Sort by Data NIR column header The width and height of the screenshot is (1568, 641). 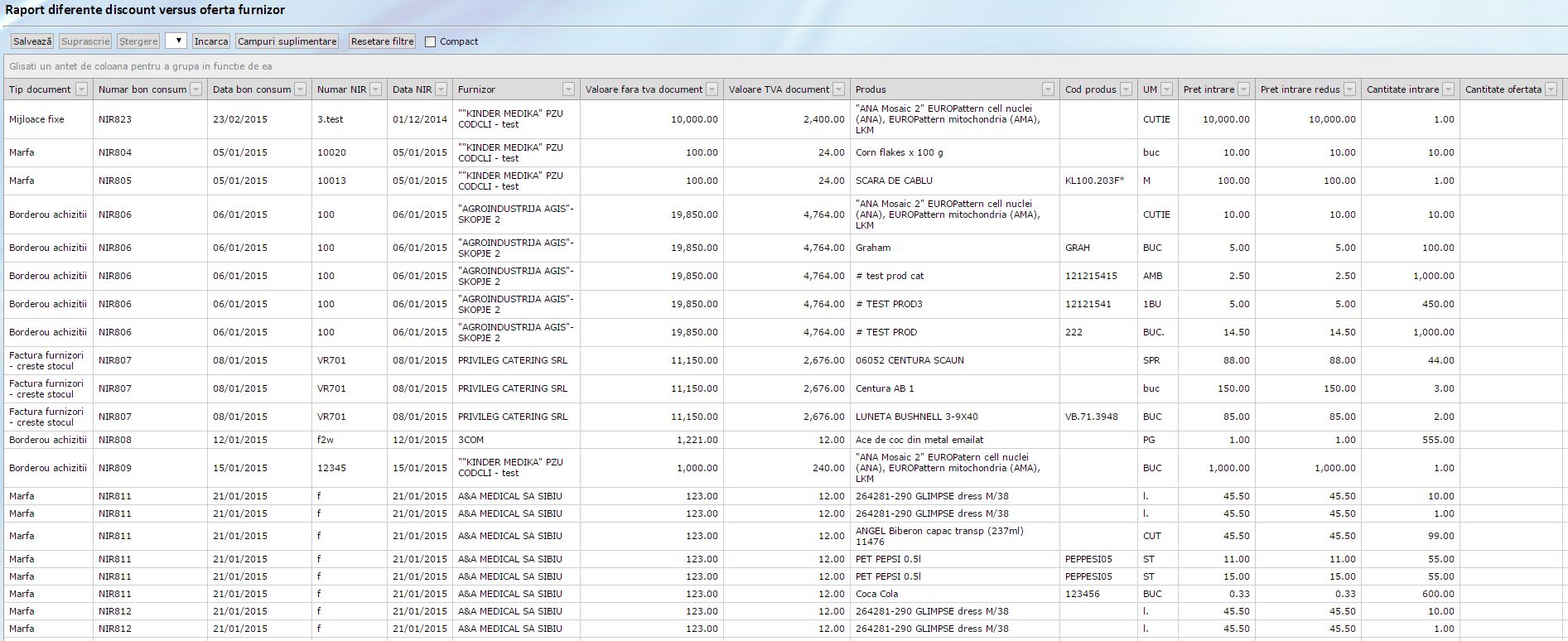coord(412,89)
